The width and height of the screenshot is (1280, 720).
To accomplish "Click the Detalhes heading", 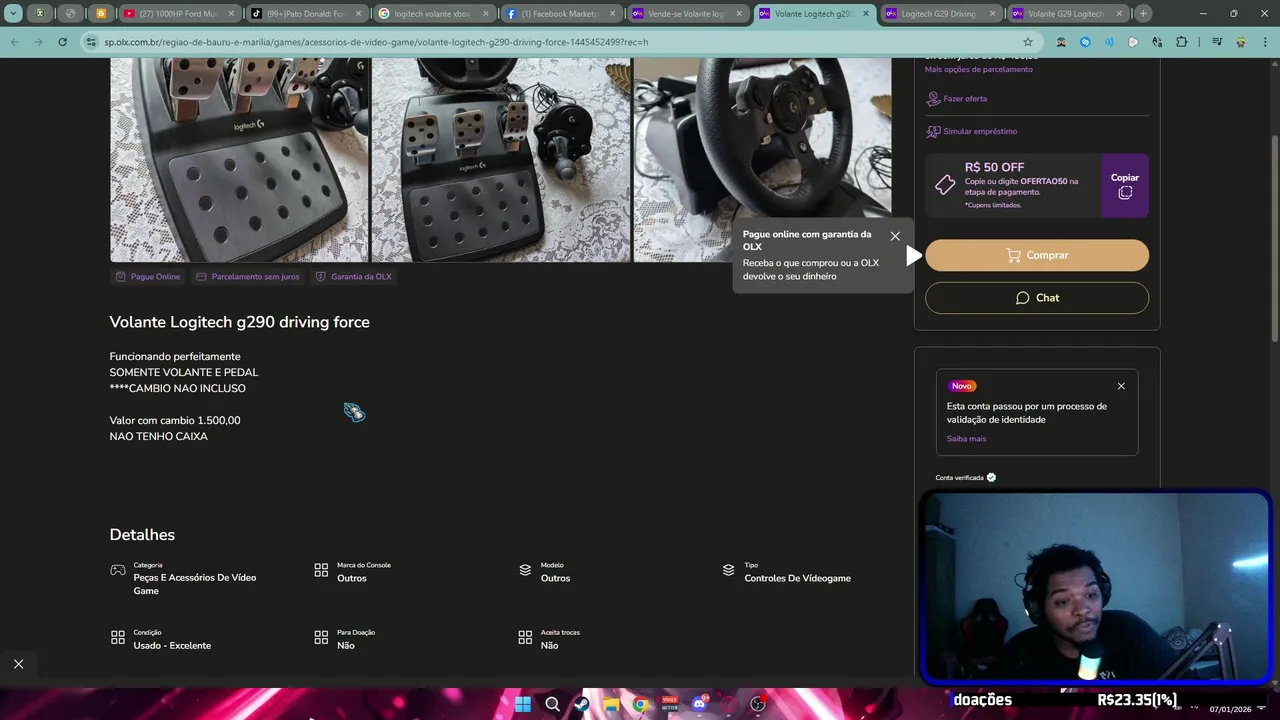I will pos(142,535).
